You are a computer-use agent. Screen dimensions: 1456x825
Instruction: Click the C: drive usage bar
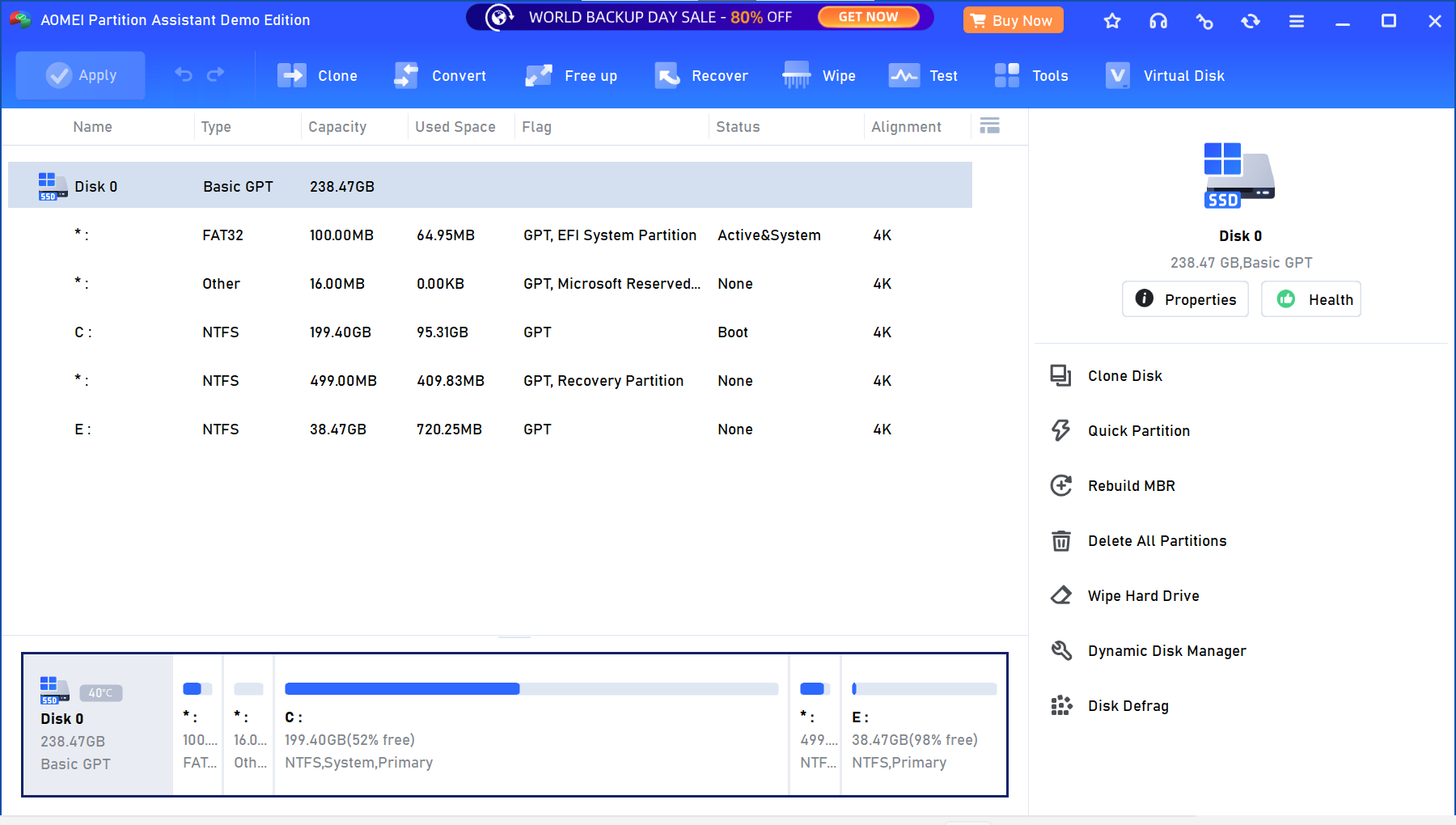click(530, 688)
